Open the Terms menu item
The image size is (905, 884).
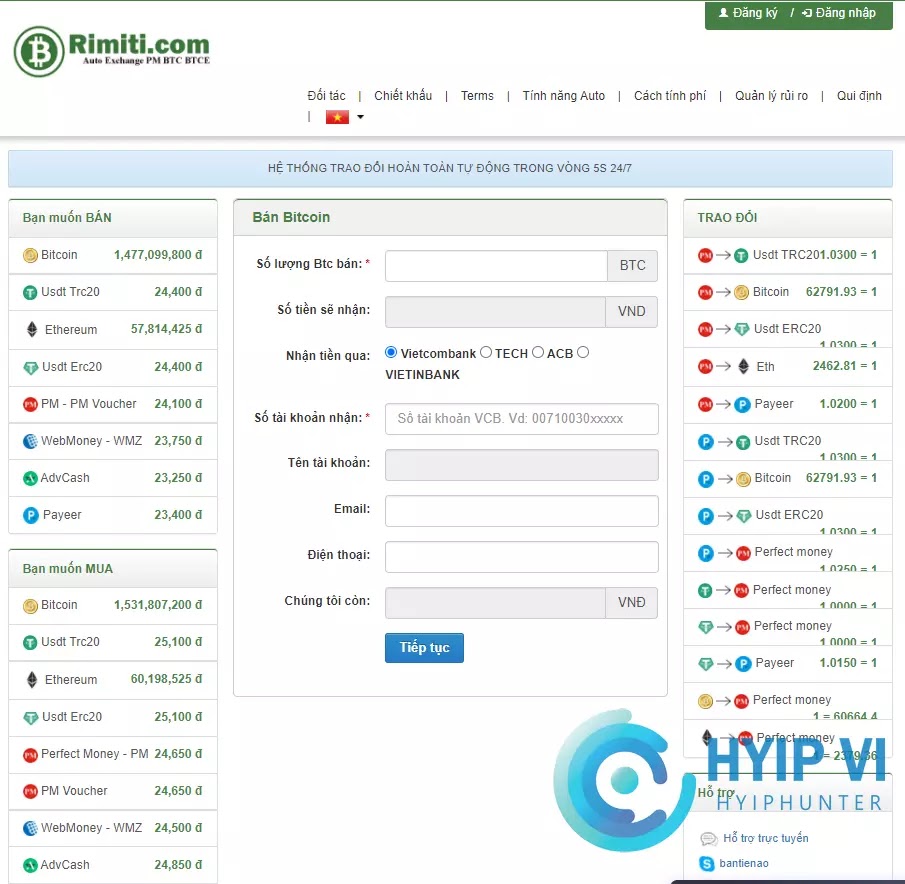tap(477, 96)
